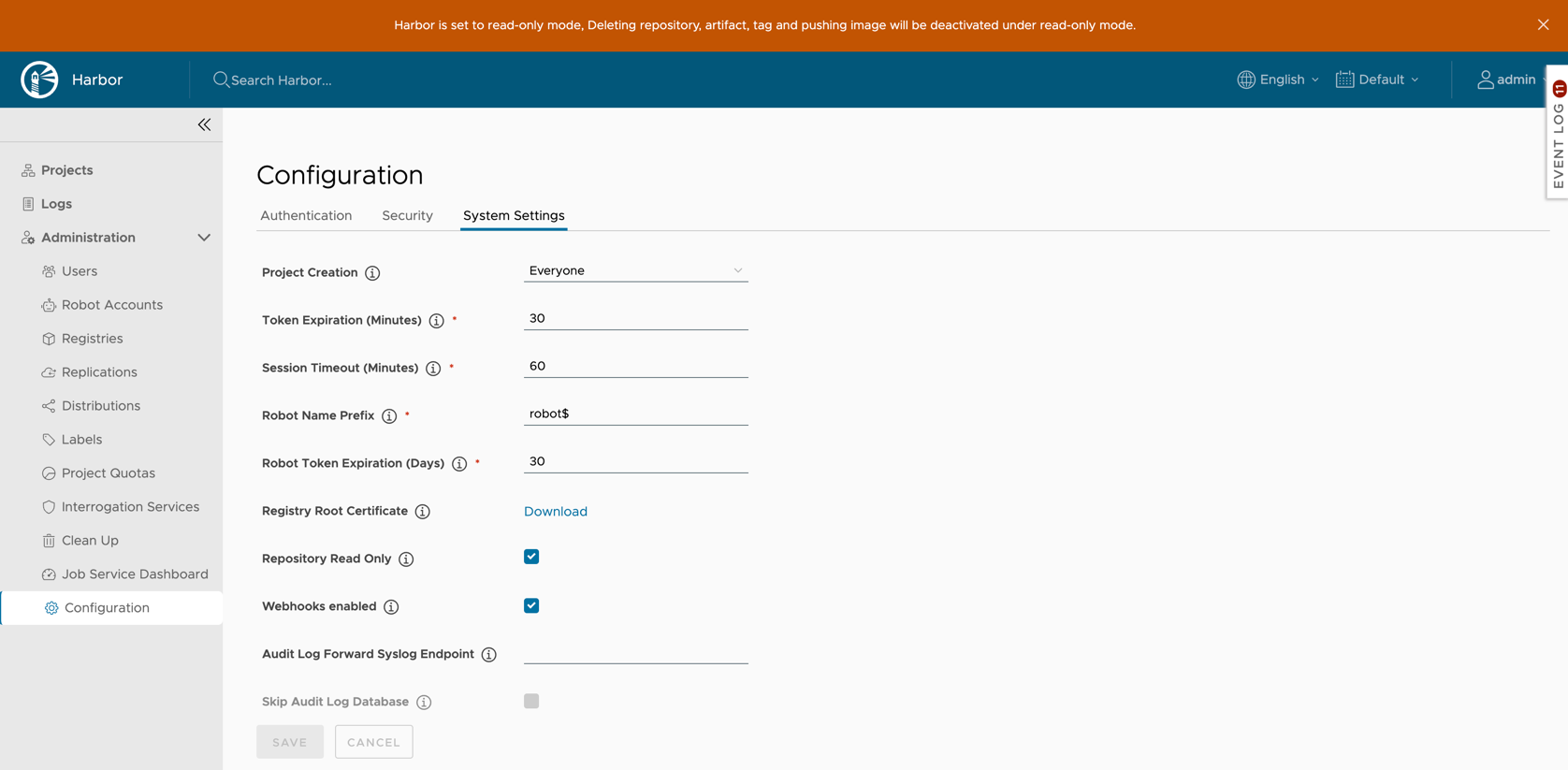Click info icon next to Webhooks enabled
The width and height of the screenshot is (1568, 770).
pos(391,607)
